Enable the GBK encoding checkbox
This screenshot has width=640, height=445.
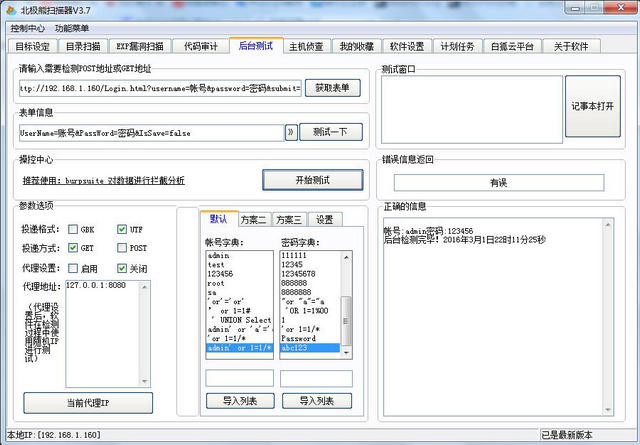click(x=73, y=229)
